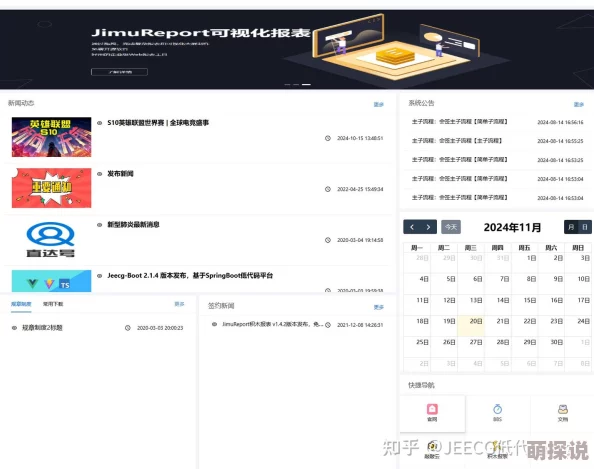Select 1日 of November in calendar
The width and height of the screenshot is (594, 469).
coord(525,263)
